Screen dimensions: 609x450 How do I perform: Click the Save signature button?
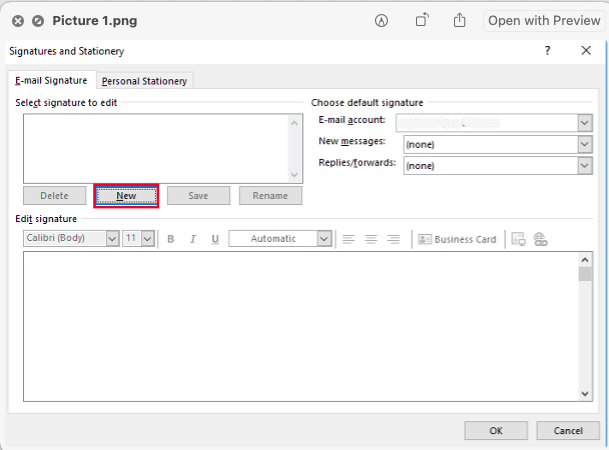click(x=198, y=196)
